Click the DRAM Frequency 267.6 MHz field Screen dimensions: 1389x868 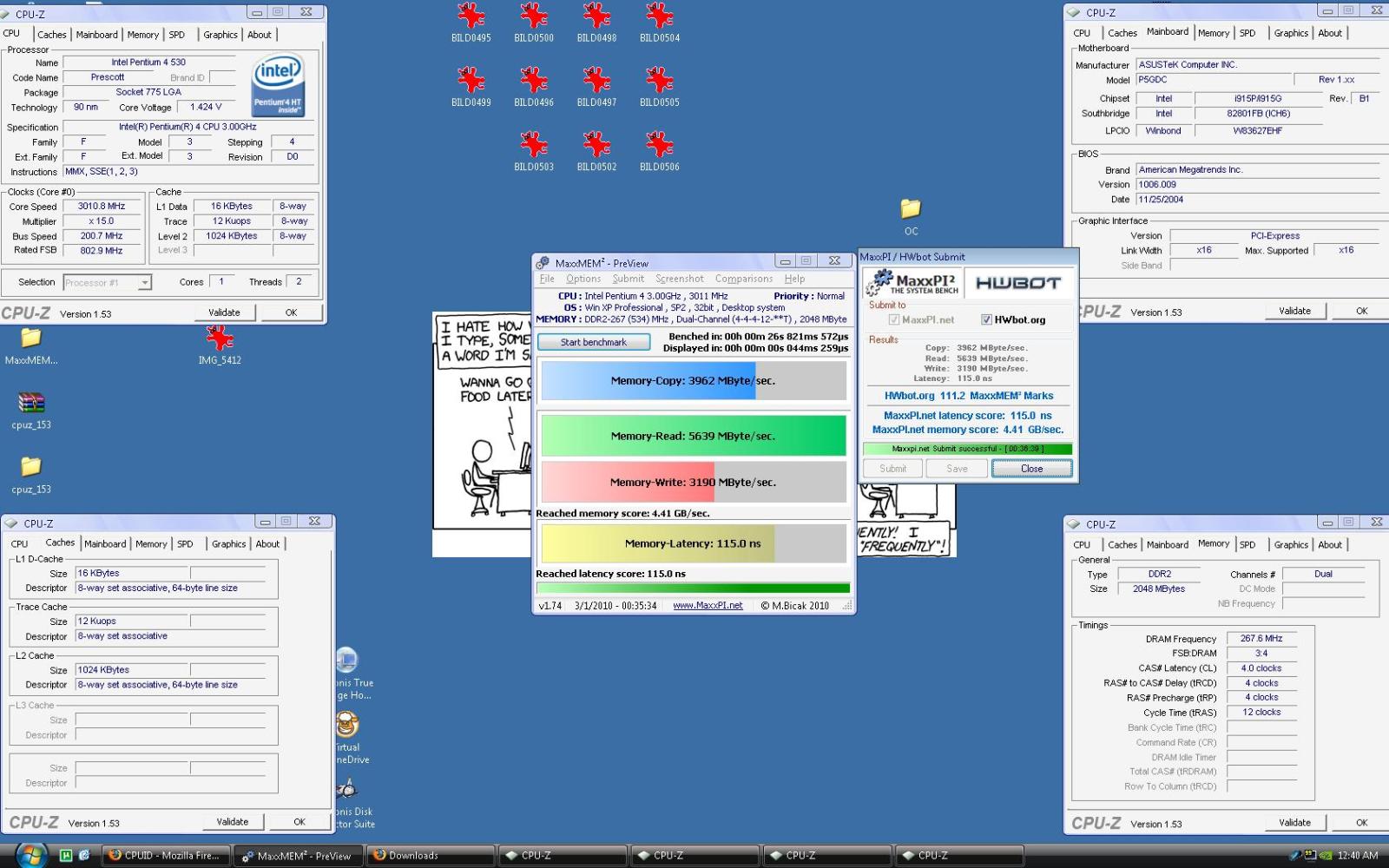(1261, 638)
